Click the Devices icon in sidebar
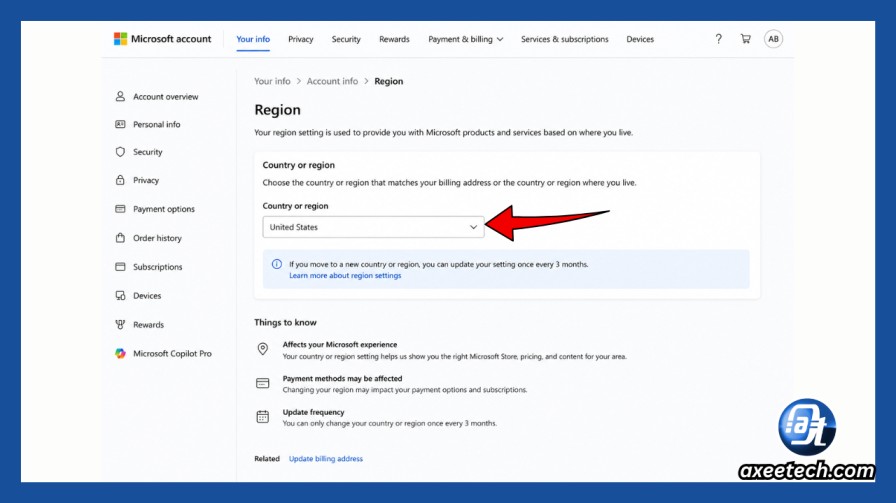Viewport: 896px width, 503px height. 120,295
